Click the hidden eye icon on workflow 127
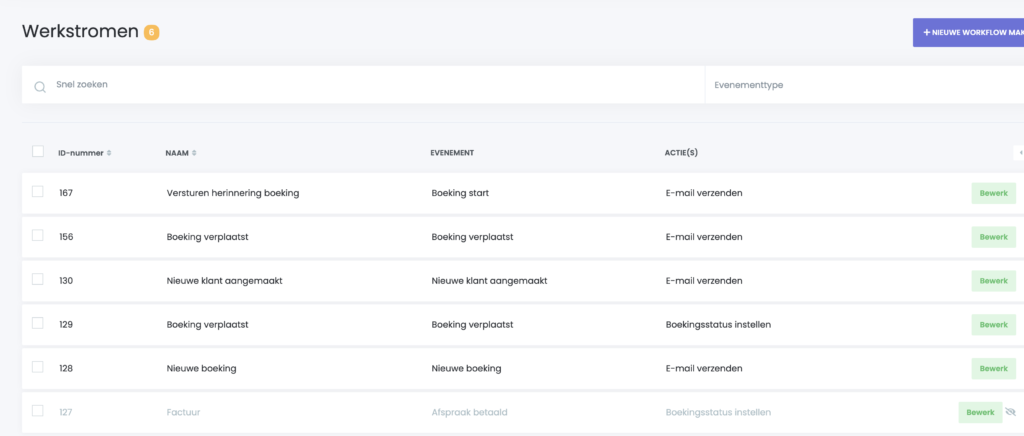The height and width of the screenshot is (436, 1024). [1010, 412]
